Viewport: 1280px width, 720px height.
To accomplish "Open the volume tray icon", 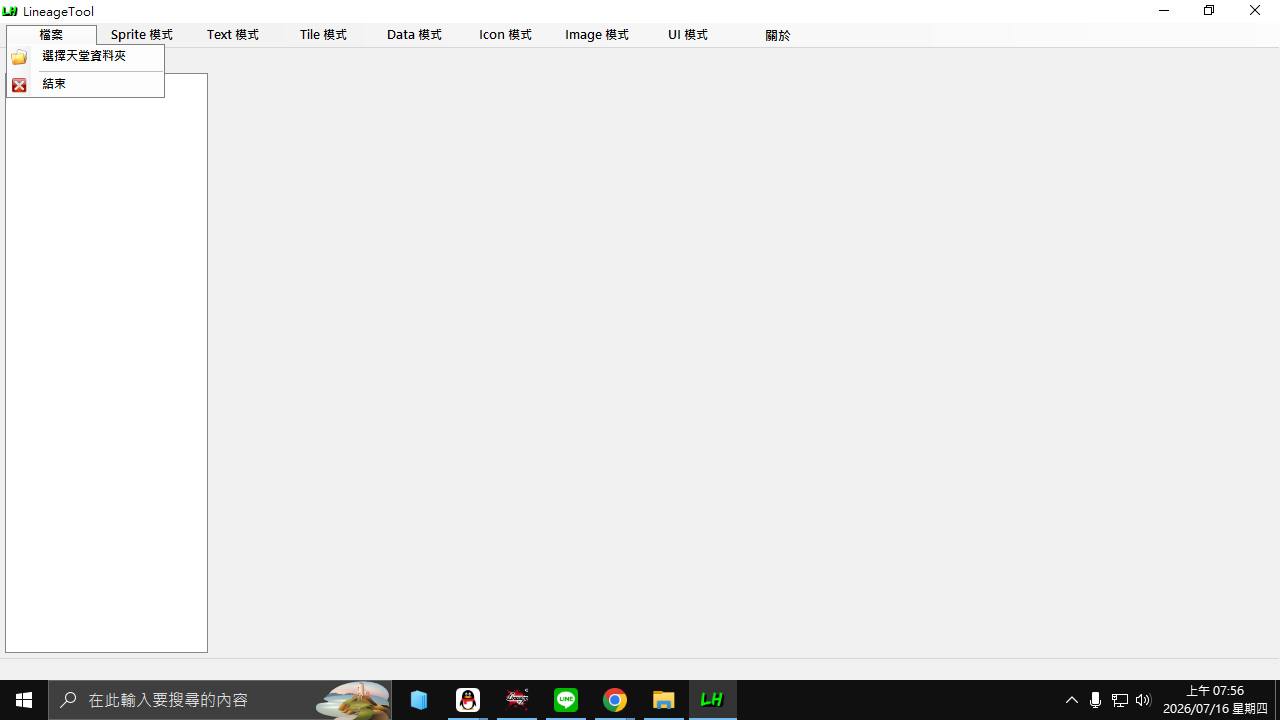I will 1144,700.
